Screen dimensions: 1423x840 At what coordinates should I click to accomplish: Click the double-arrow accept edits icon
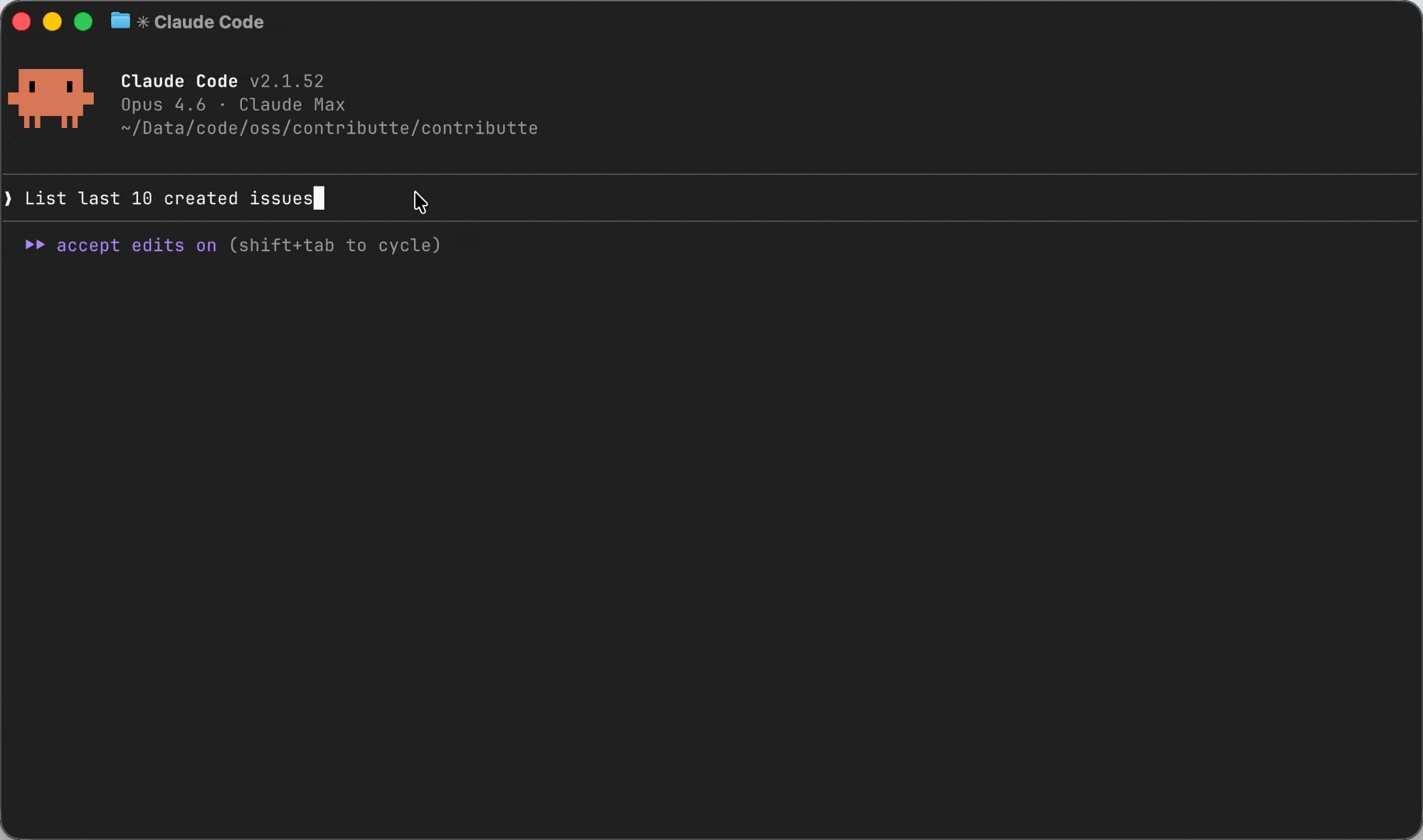tap(35, 245)
